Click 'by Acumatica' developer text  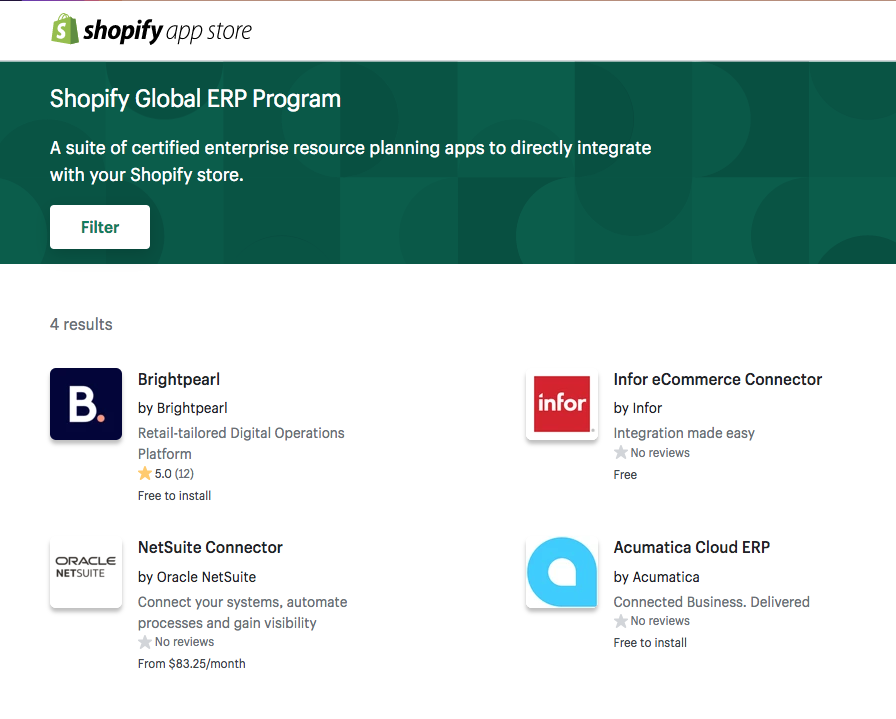click(x=657, y=577)
